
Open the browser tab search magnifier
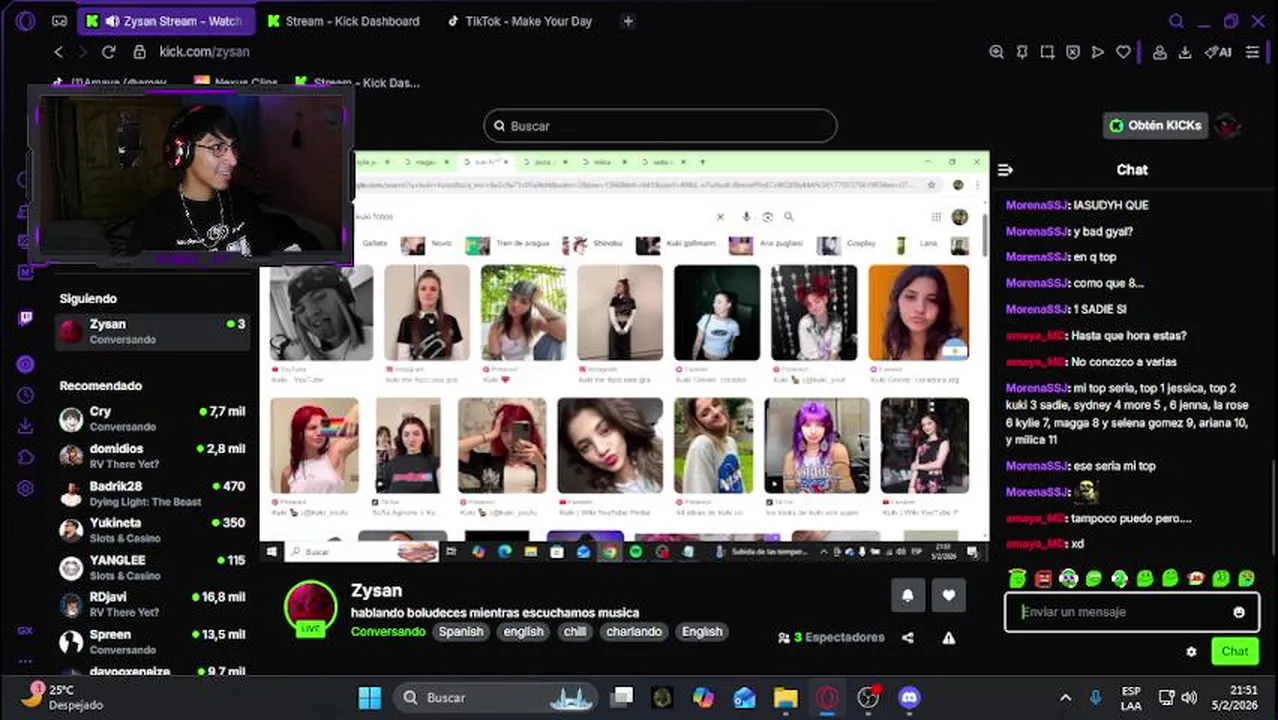(x=1177, y=21)
